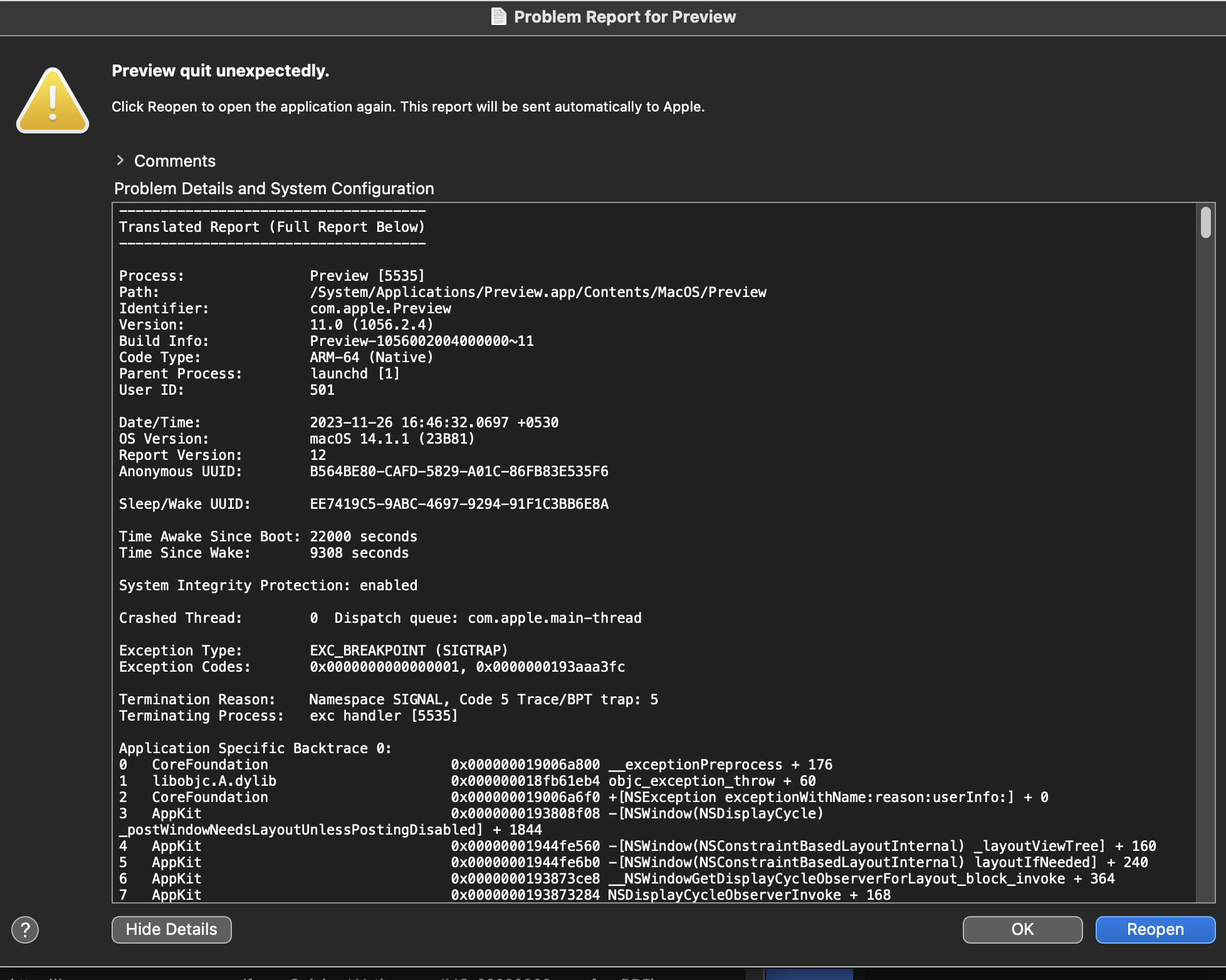Image resolution: width=1226 pixels, height=980 pixels.
Task: Reopen Preview with the Reopen button
Action: (x=1155, y=930)
